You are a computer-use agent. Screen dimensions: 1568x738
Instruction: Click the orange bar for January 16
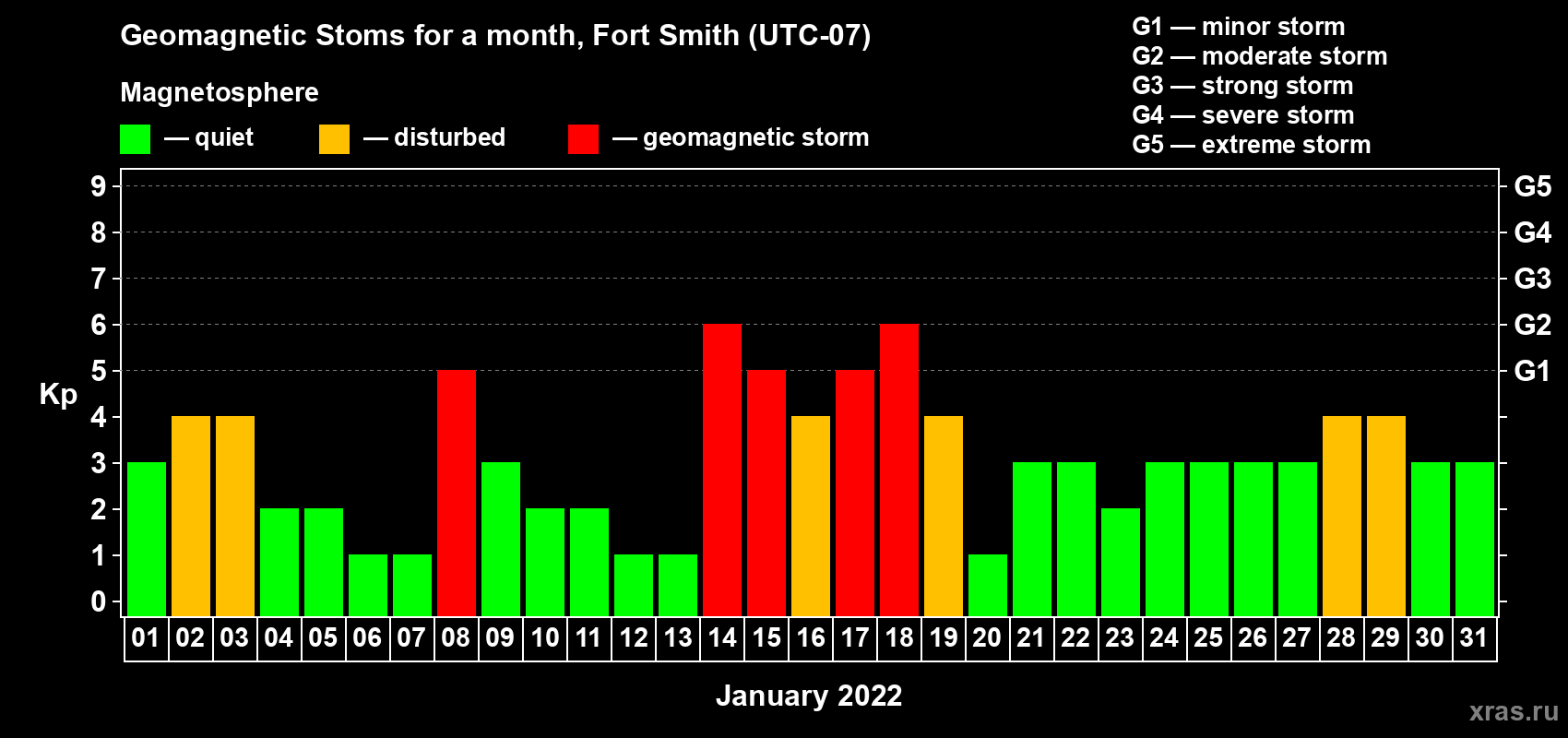811,517
